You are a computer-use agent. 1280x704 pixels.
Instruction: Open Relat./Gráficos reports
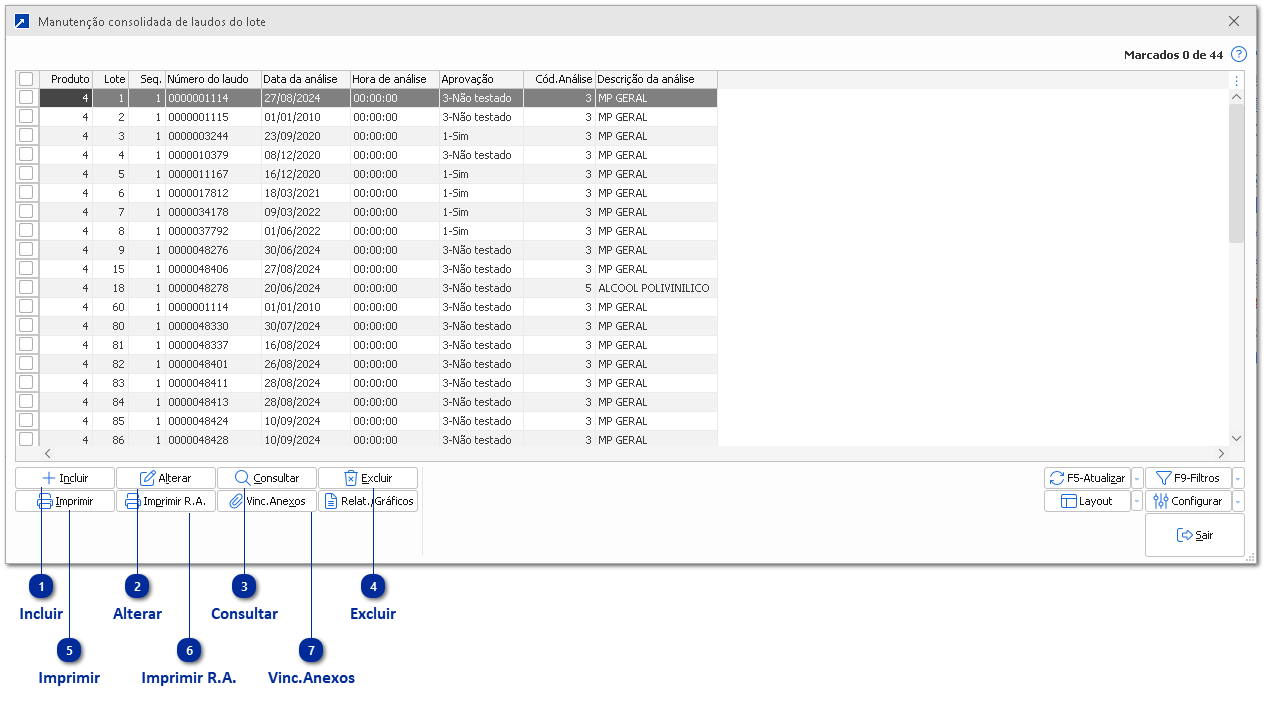coord(368,501)
